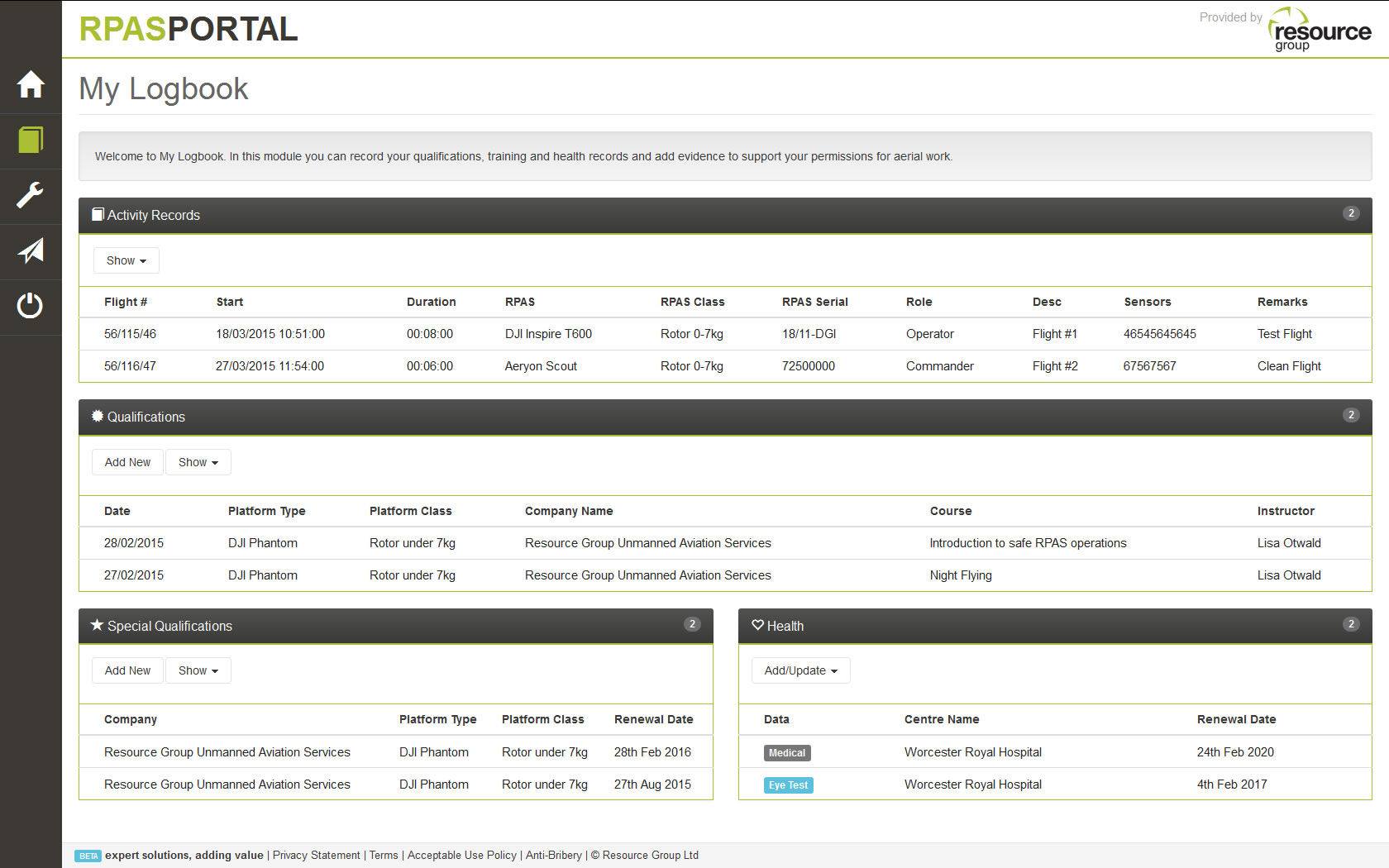The image size is (1389, 868).
Task: Open the Show dropdown under Qualifications
Action: 198,462
